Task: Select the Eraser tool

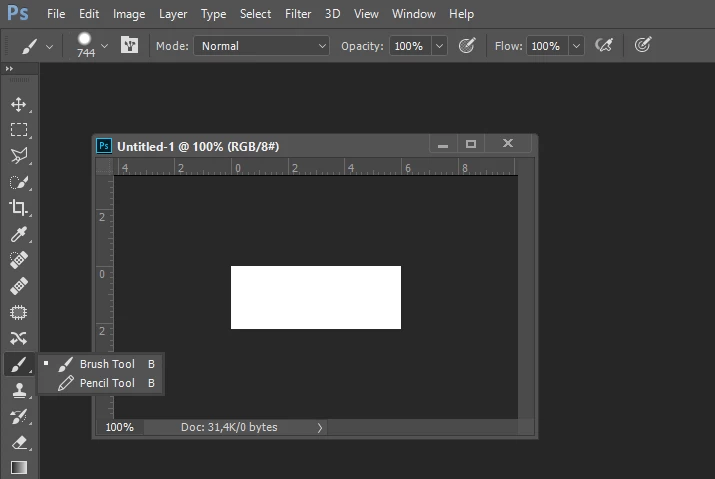Action: coord(19,443)
